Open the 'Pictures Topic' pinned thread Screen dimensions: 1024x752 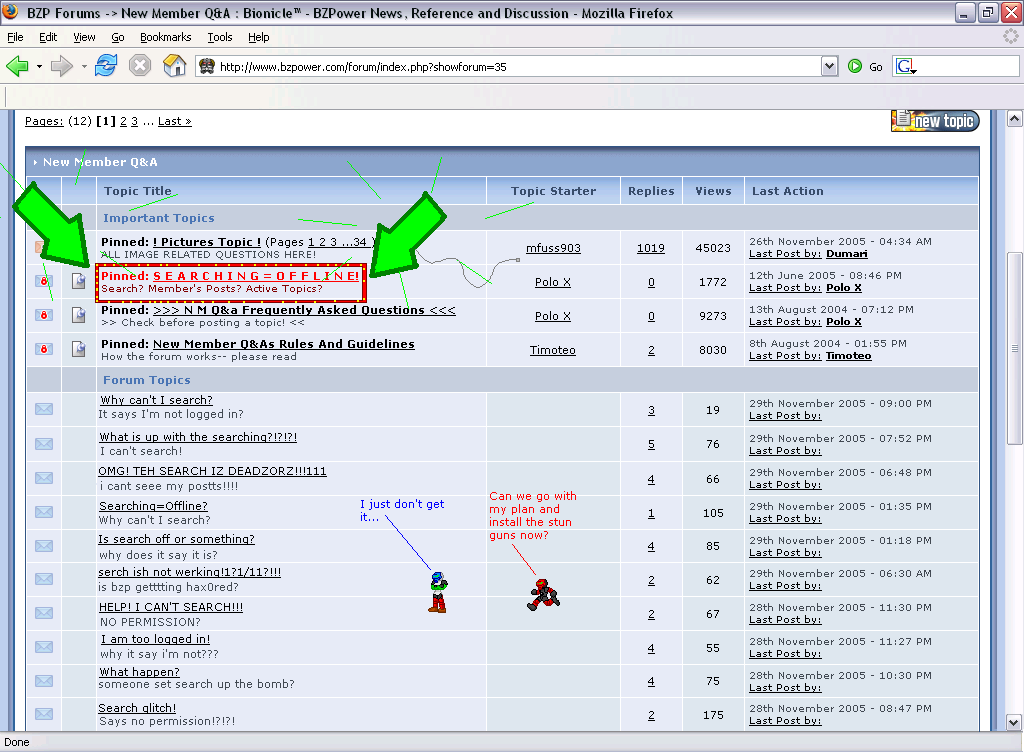[x=207, y=242]
